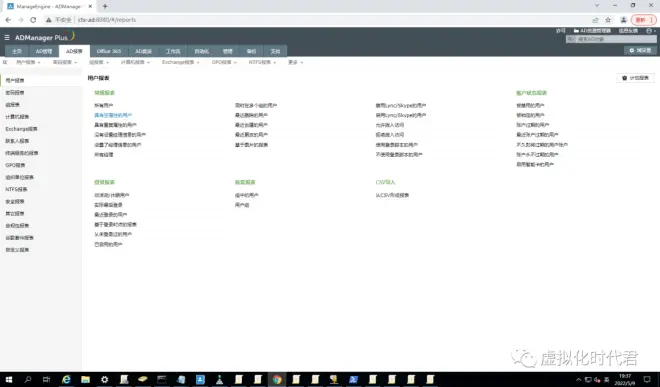Click the share page icon in the address bar
This screenshot has width=660, height=387.
pos(595,20)
